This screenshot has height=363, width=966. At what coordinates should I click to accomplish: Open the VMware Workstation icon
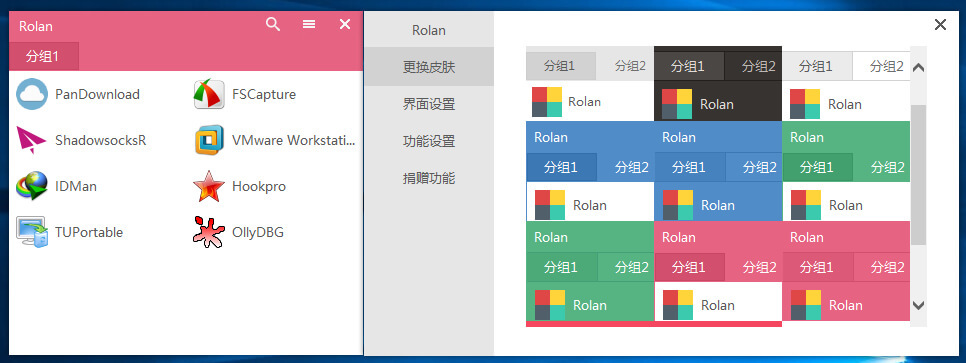point(209,140)
